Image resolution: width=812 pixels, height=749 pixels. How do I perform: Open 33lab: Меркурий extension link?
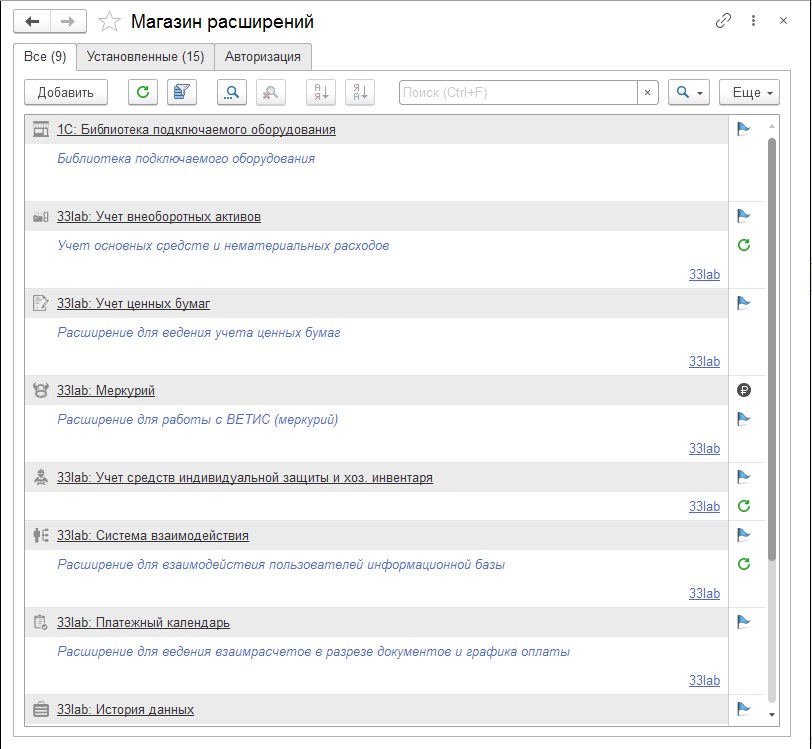(106, 391)
